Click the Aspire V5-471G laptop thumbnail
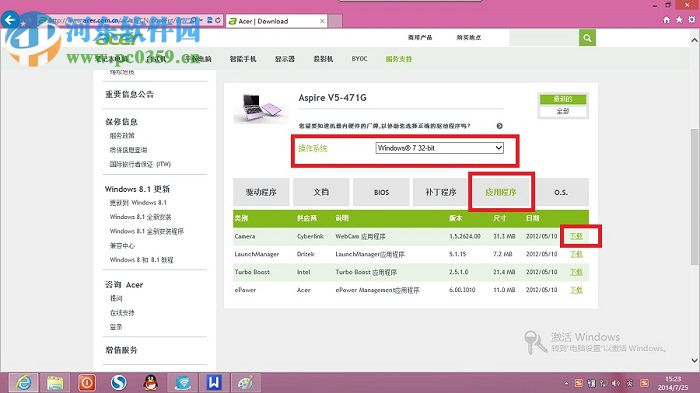The image size is (700, 393). coord(262,108)
